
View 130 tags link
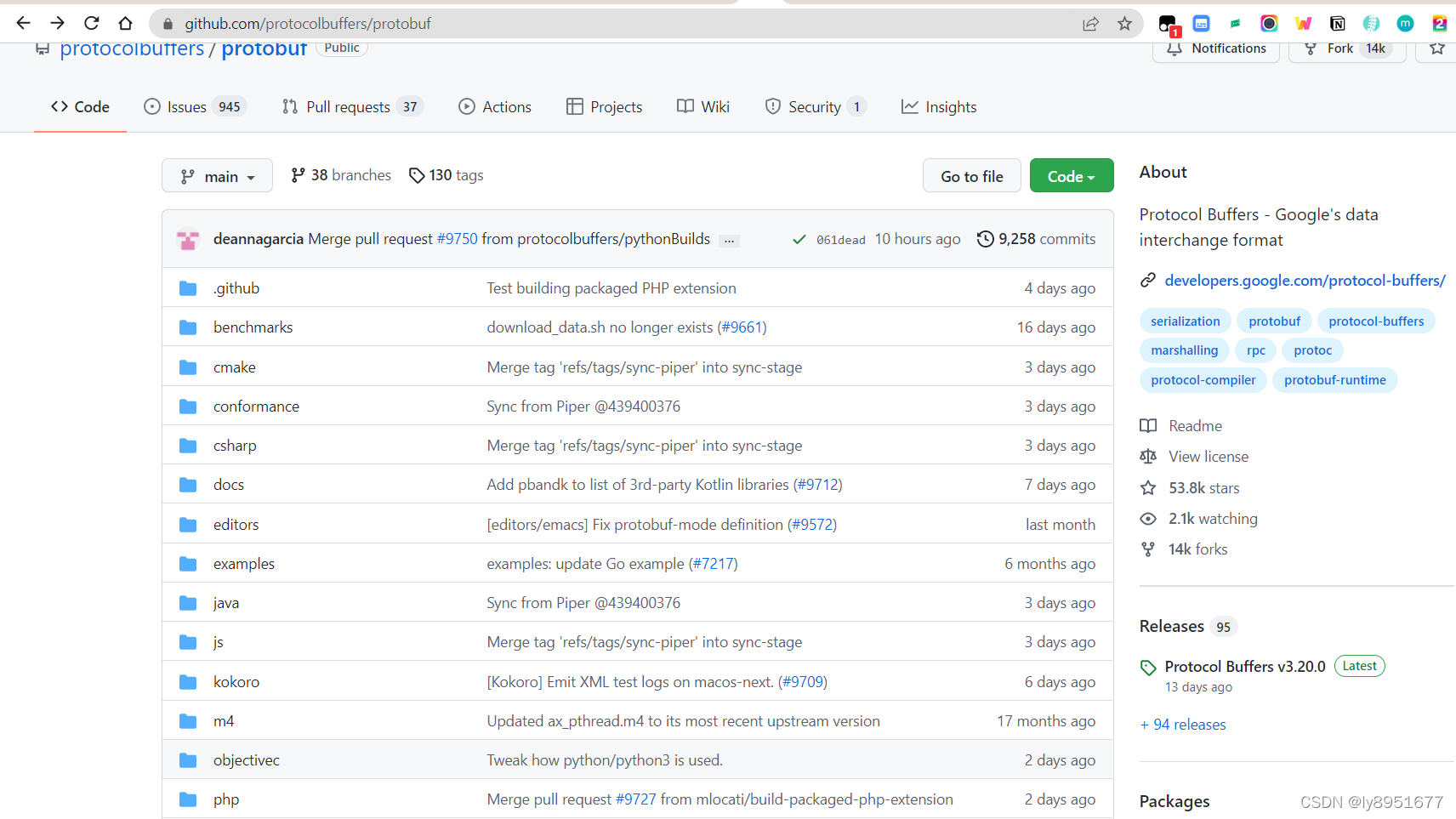click(x=446, y=175)
